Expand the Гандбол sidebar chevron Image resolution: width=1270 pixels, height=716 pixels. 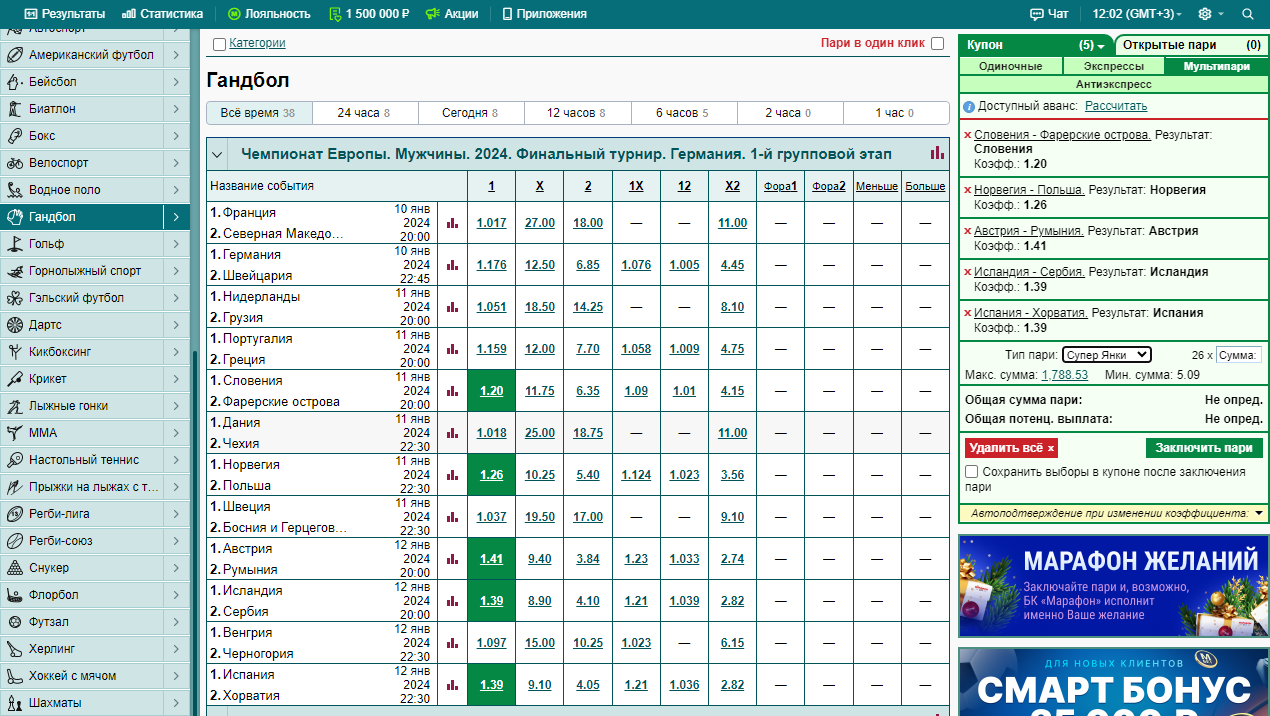(175, 217)
